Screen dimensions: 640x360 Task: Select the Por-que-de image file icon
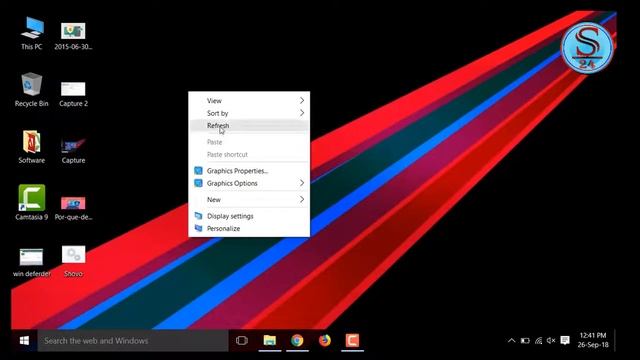click(73, 208)
